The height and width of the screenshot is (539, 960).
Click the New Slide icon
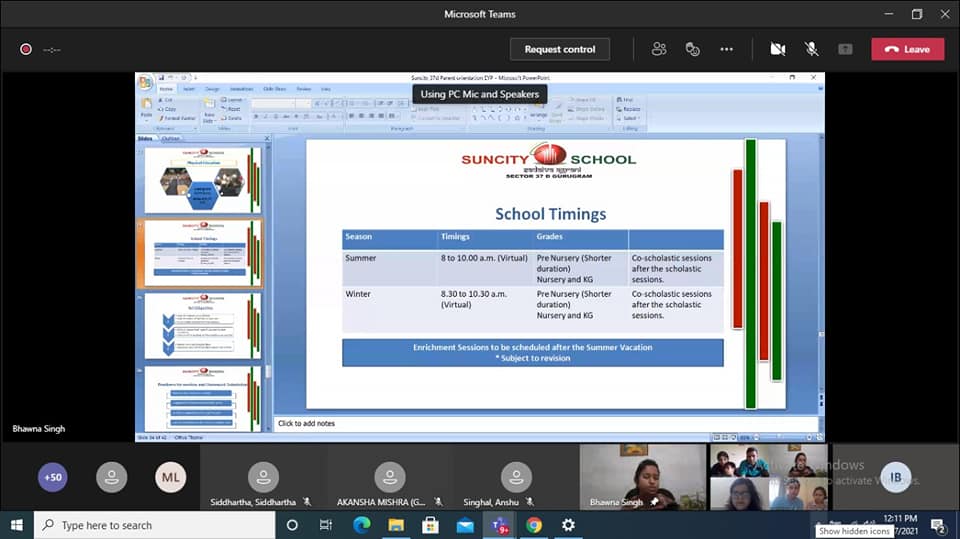[209, 103]
